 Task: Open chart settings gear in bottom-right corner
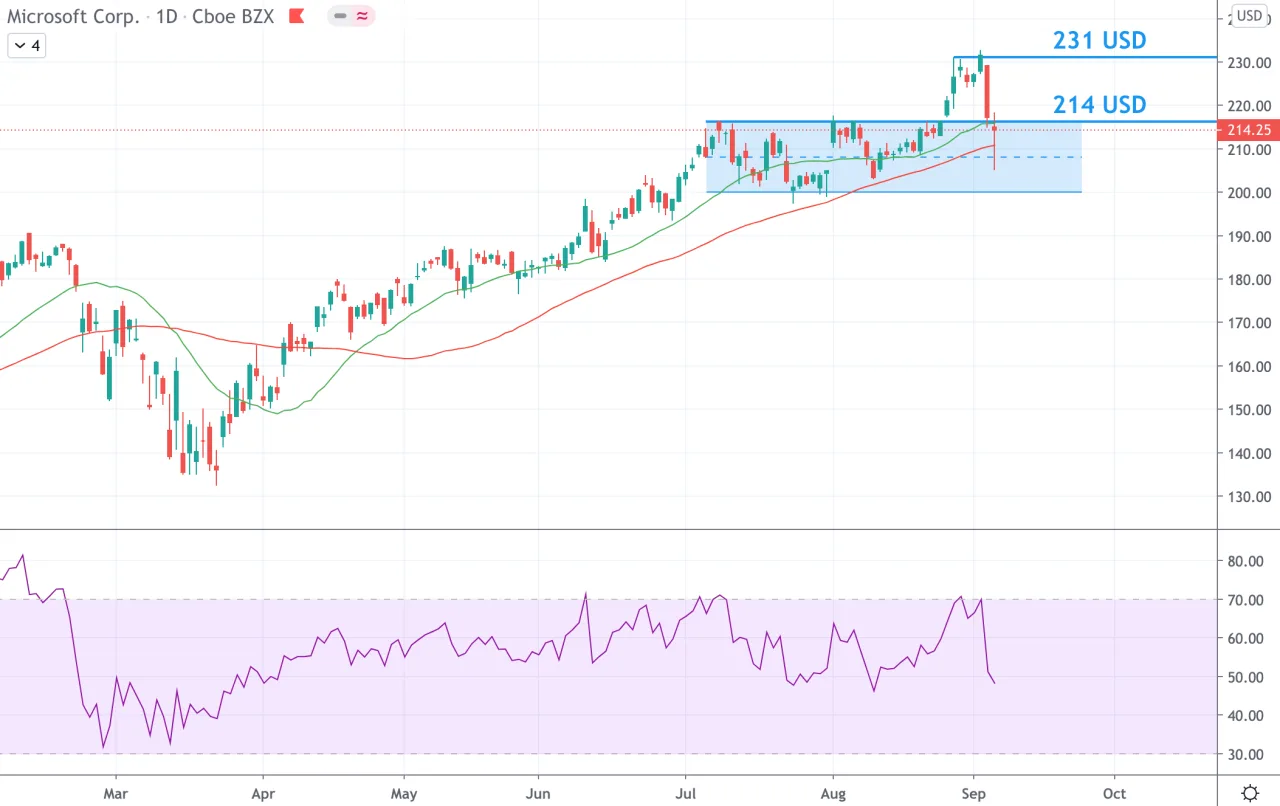[1250, 793]
